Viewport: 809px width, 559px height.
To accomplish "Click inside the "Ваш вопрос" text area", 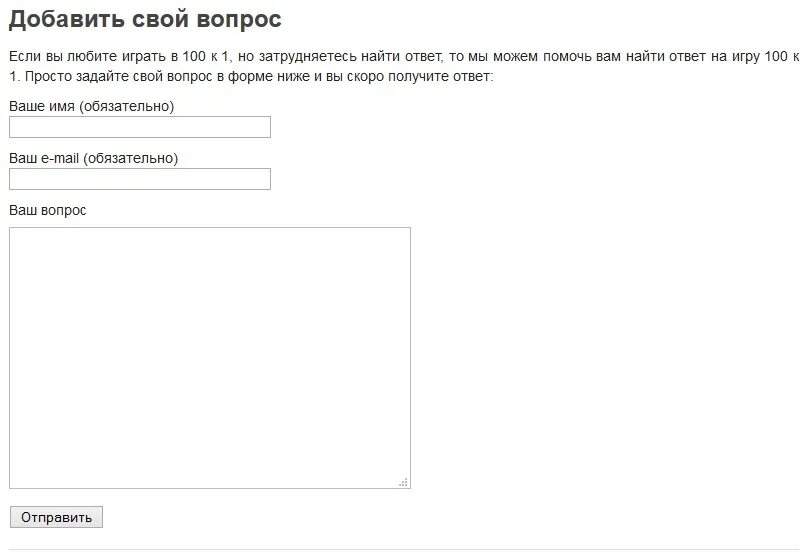I will [210, 358].
